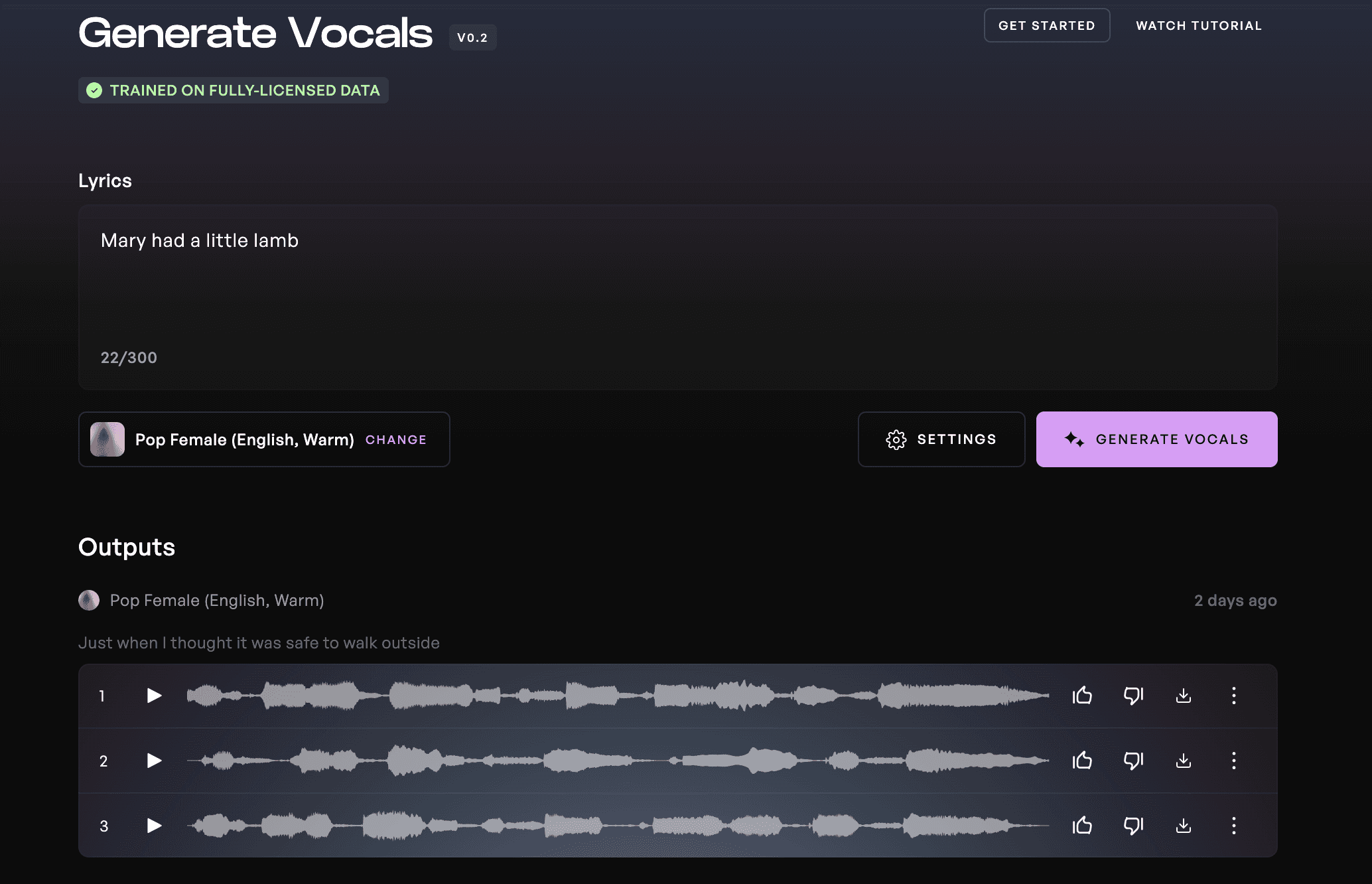Dislike output track 2 with thumbs down
The height and width of the screenshot is (884, 1372).
click(1133, 761)
